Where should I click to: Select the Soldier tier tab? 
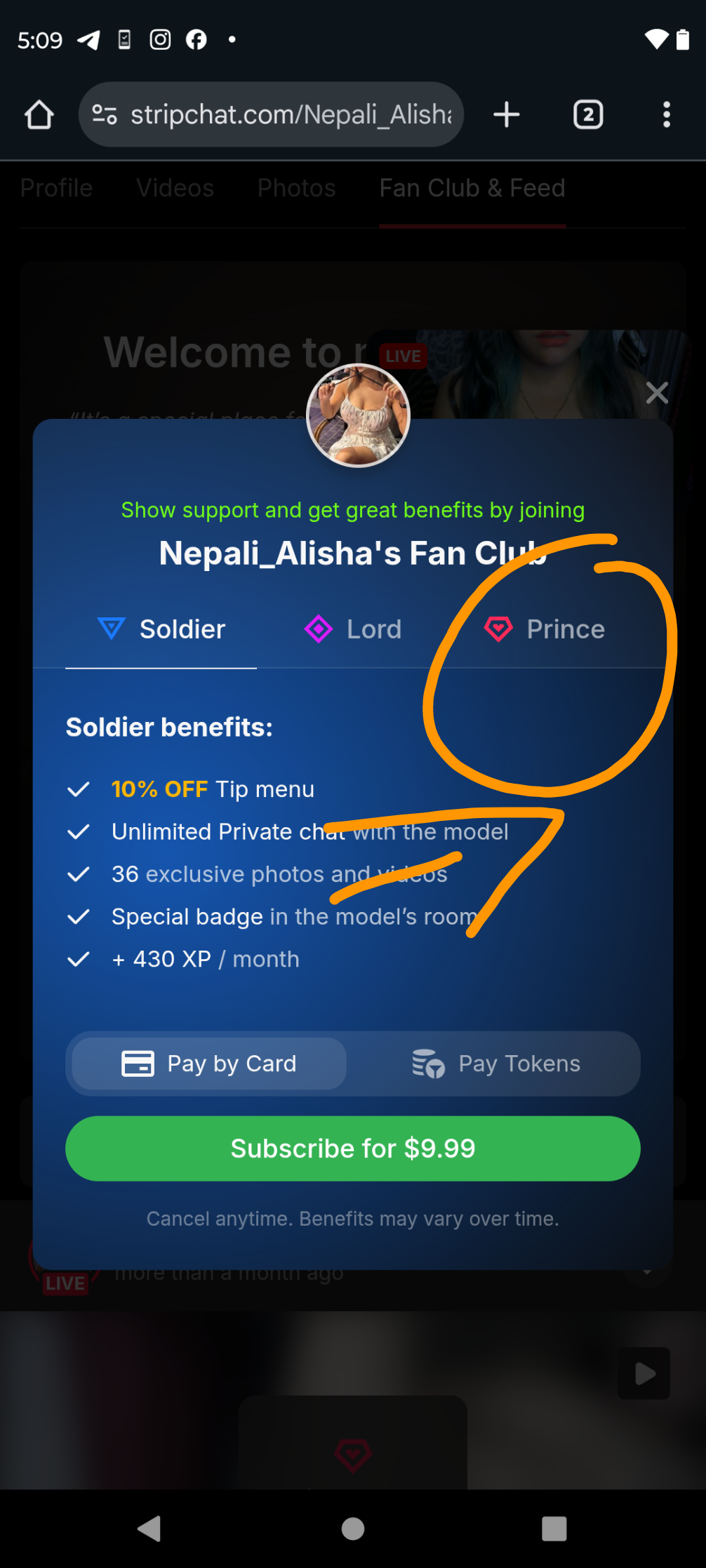click(161, 629)
